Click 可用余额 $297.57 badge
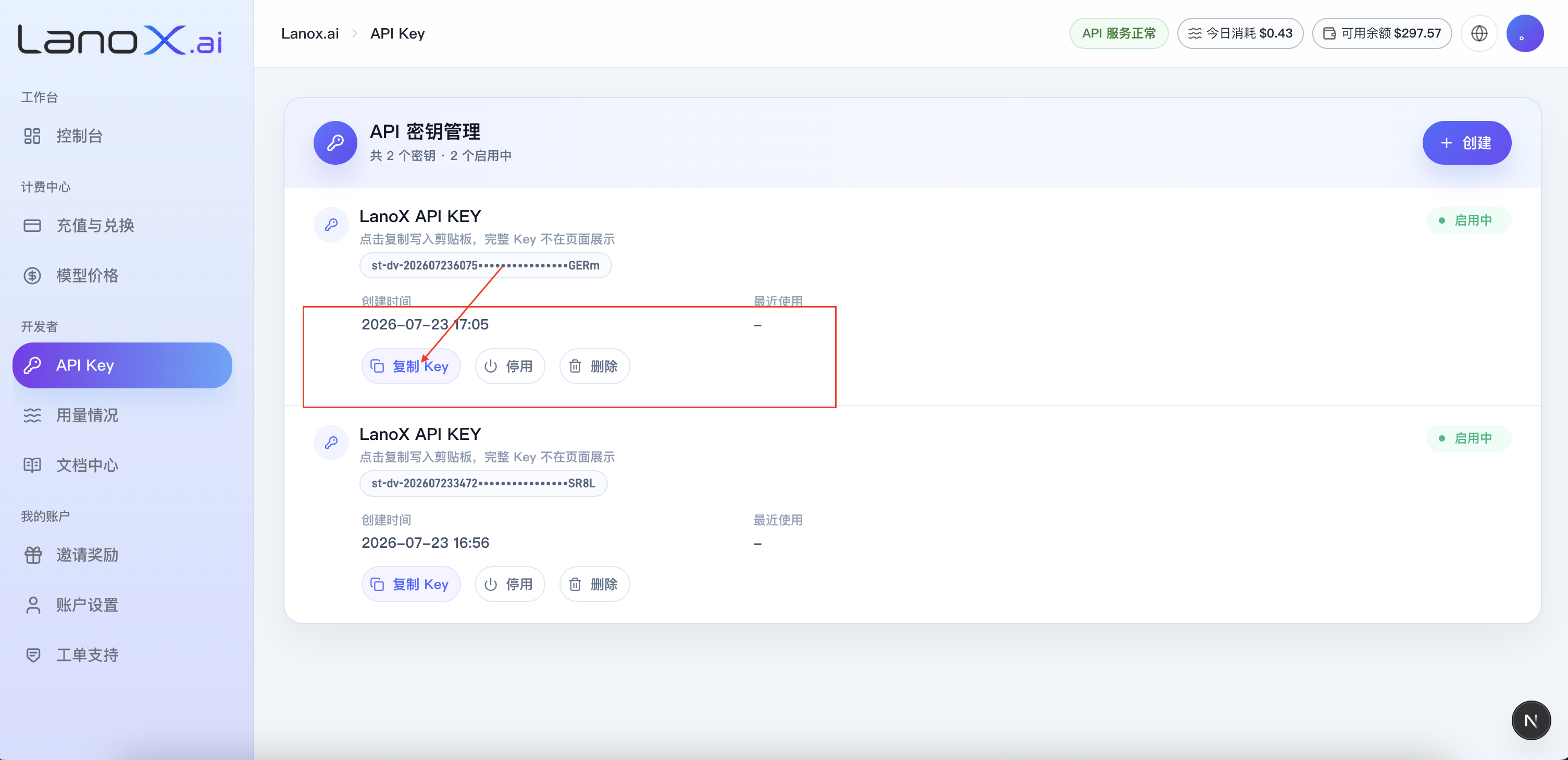The height and width of the screenshot is (760, 1568). (x=1382, y=33)
